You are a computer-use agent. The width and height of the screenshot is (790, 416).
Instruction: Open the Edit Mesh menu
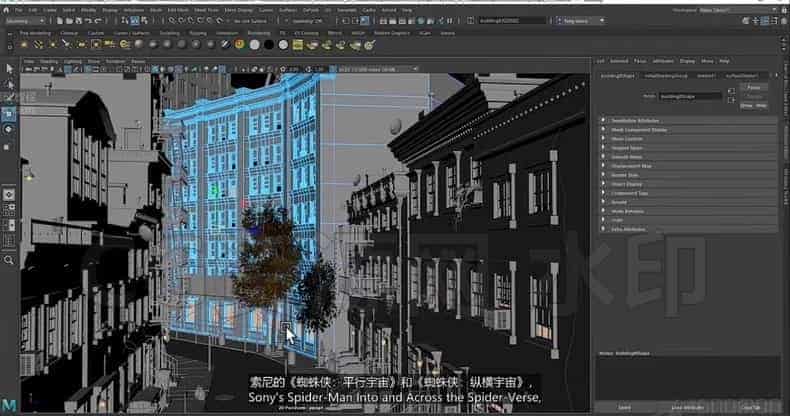(x=178, y=10)
